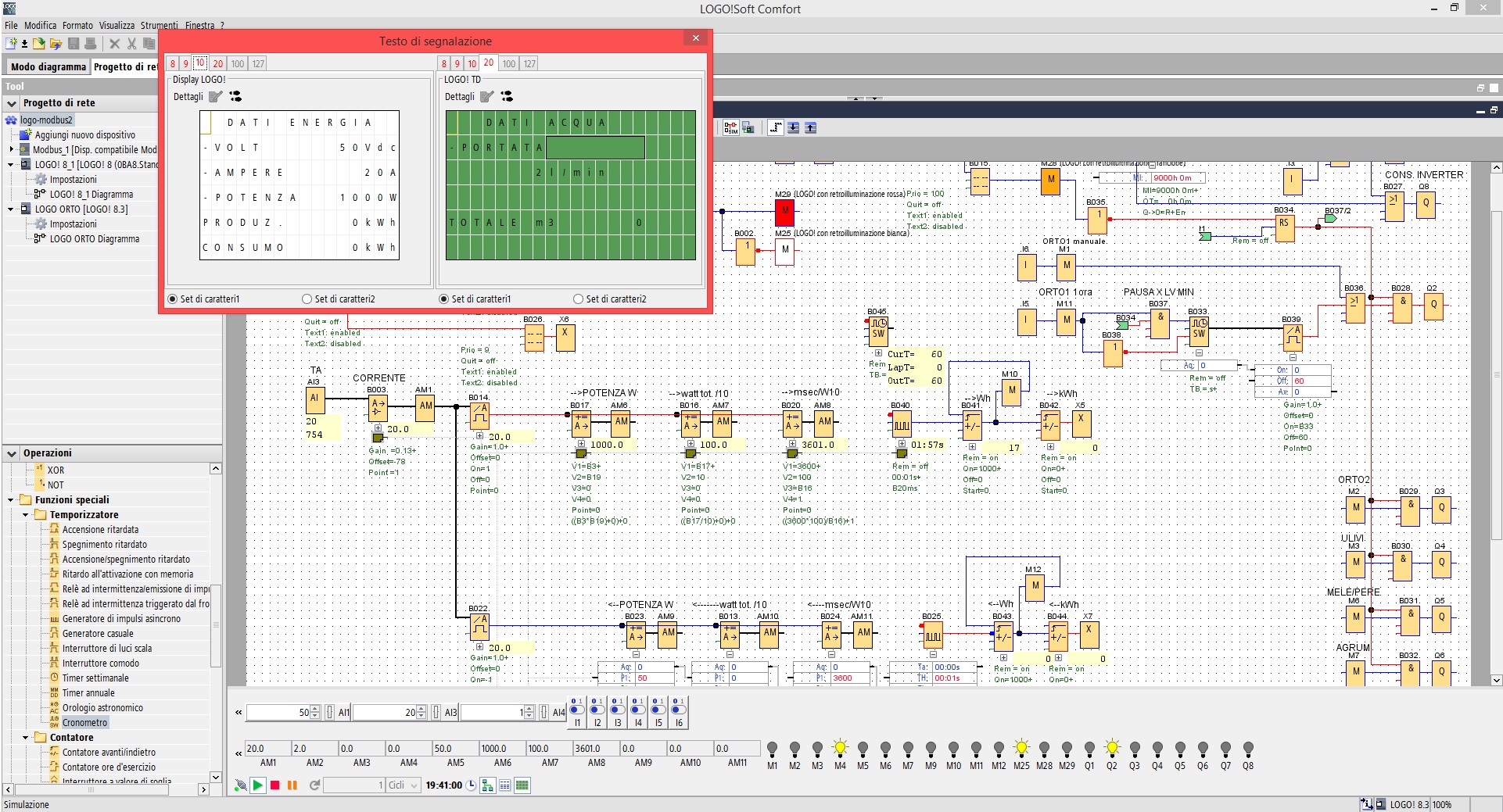This screenshot has height=812, width=1503.
Task: Collapse the Progetto di rete section
Action: [x=12, y=103]
